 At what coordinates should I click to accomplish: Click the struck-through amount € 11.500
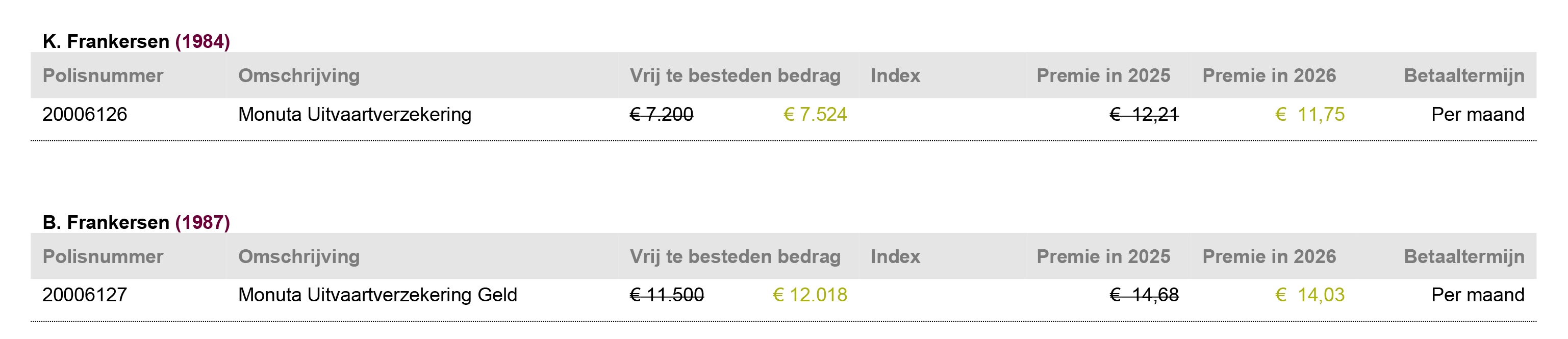[667, 295]
